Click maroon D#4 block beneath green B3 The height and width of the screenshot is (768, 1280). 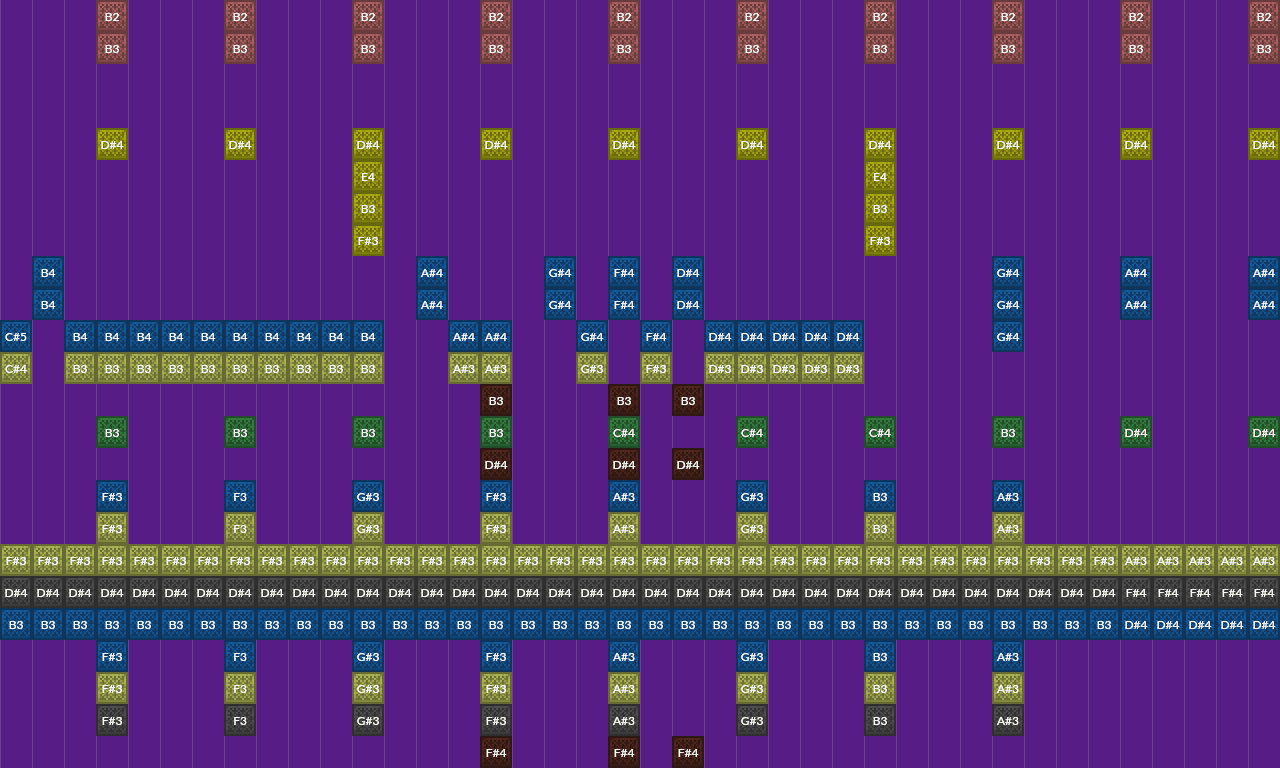click(496, 465)
